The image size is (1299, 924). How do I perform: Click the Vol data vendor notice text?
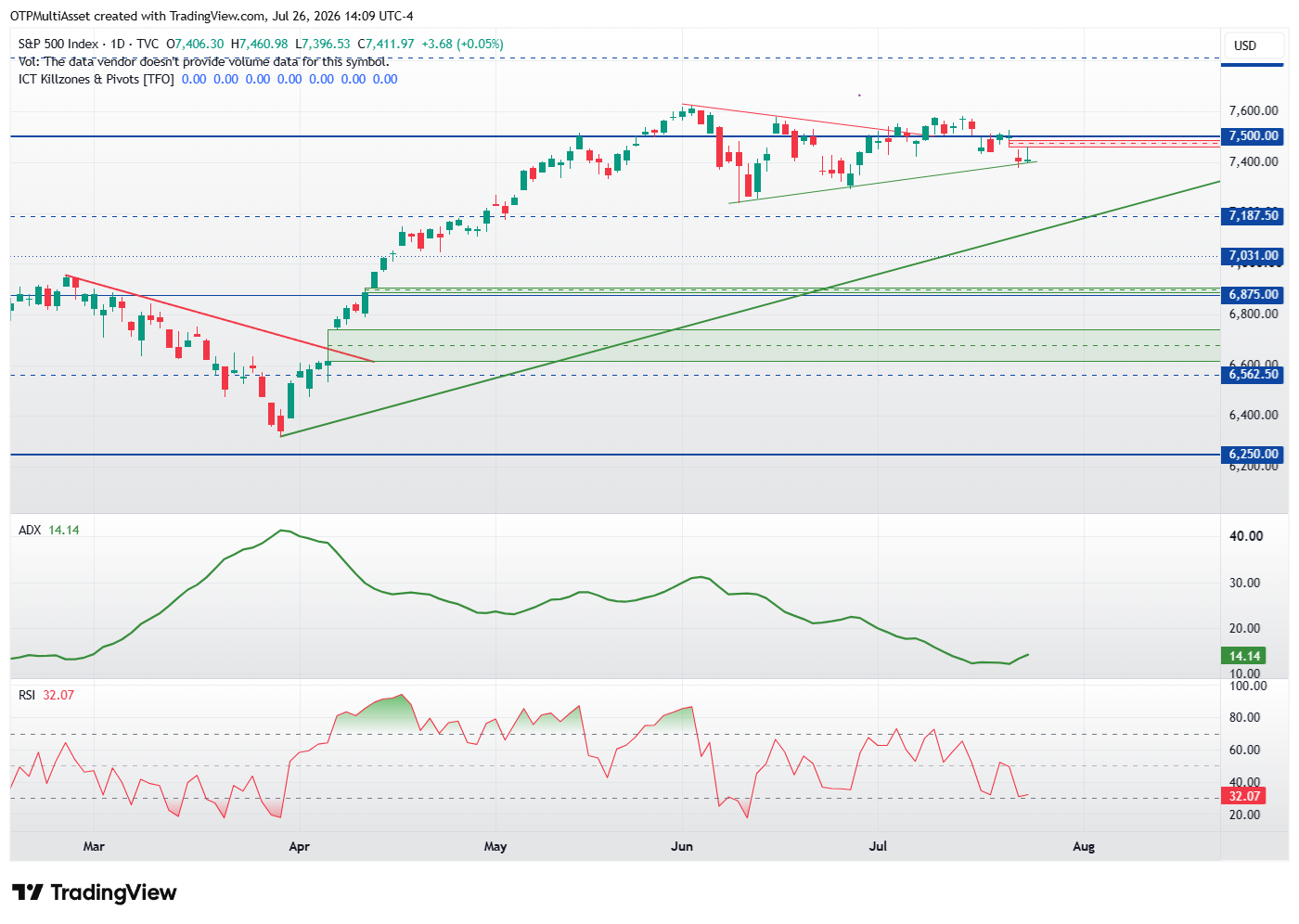coord(203,61)
